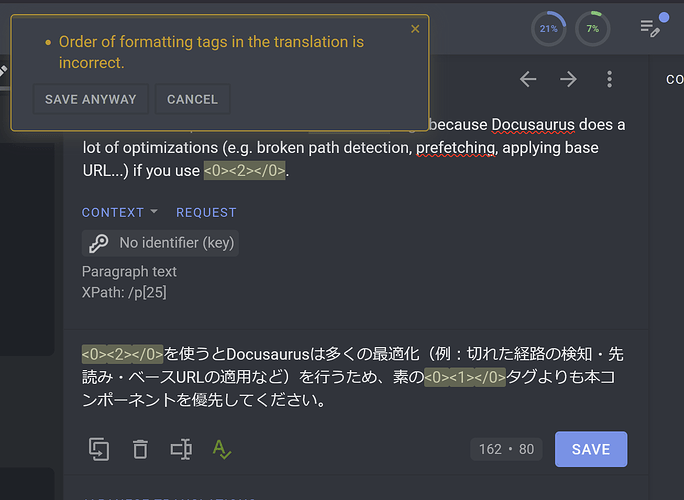
Task: Go to next string with right arrow
Action: click(x=568, y=79)
